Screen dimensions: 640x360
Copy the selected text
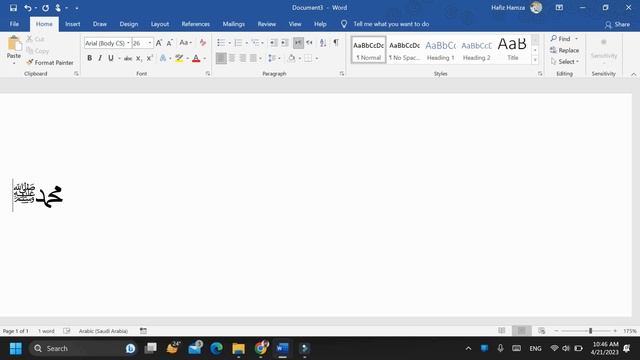[x=38, y=51]
